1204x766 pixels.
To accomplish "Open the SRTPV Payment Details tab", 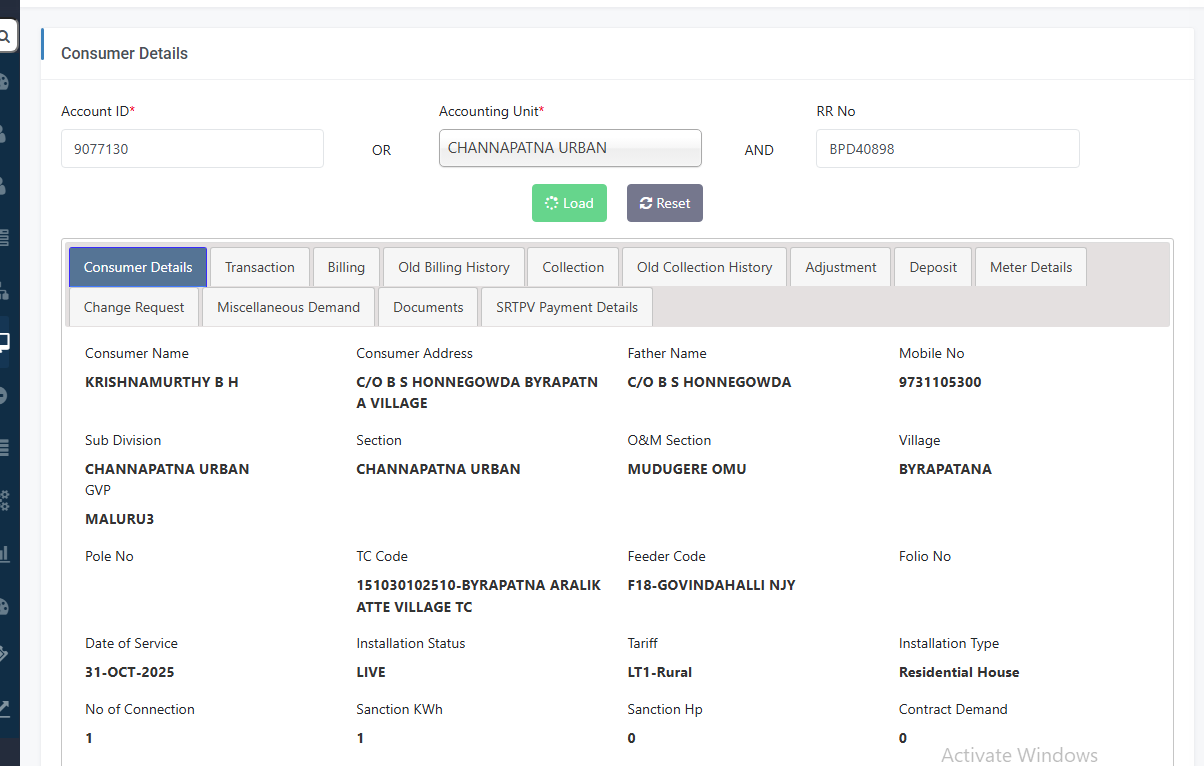I will point(567,307).
